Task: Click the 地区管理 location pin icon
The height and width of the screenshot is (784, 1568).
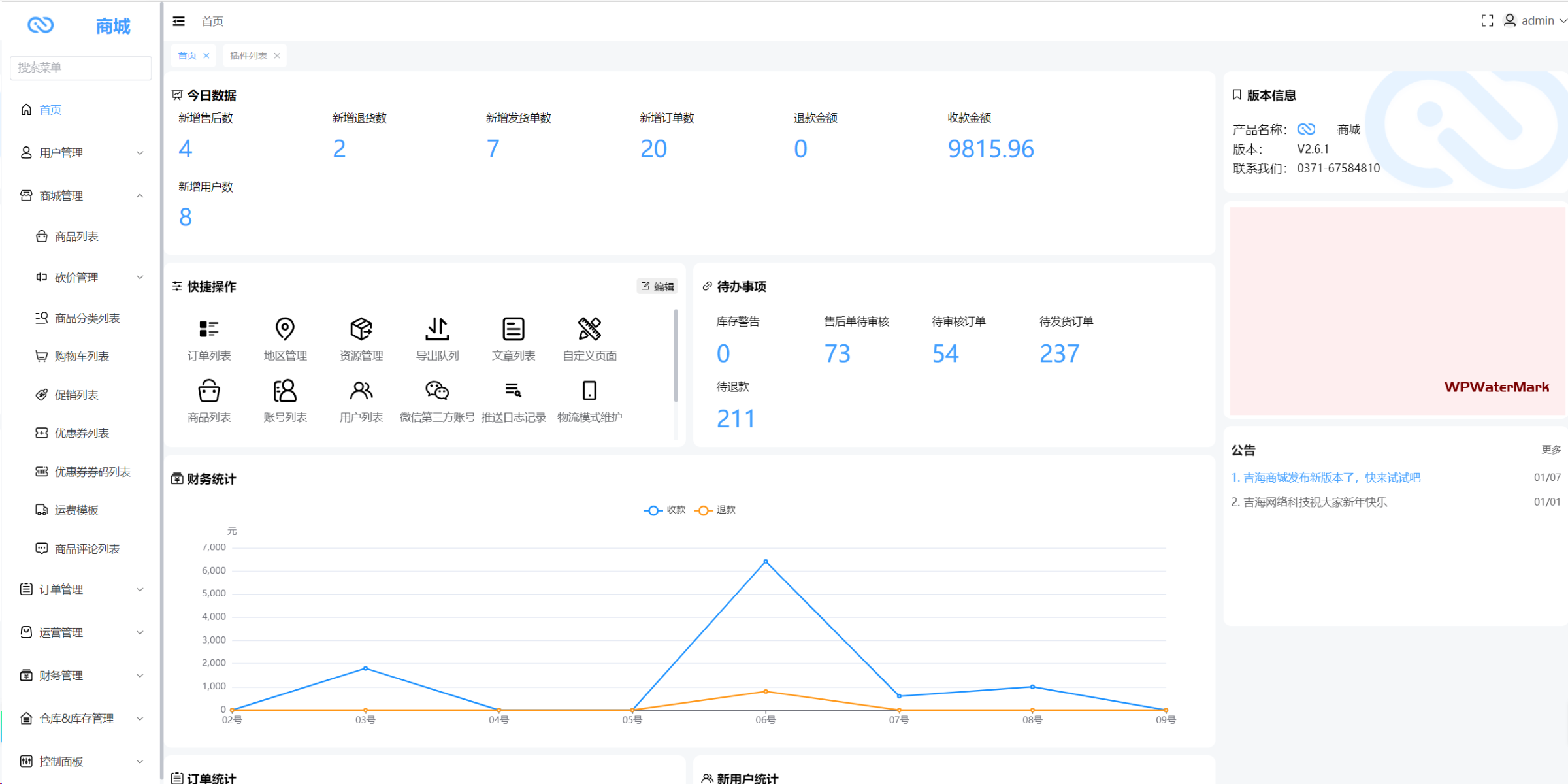Action: (x=285, y=329)
